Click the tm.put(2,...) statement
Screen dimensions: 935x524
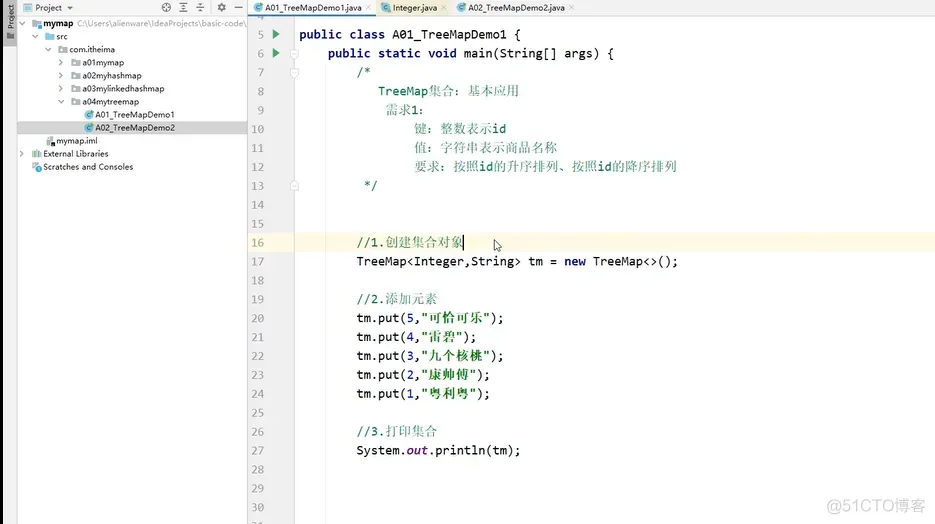tap(423, 375)
